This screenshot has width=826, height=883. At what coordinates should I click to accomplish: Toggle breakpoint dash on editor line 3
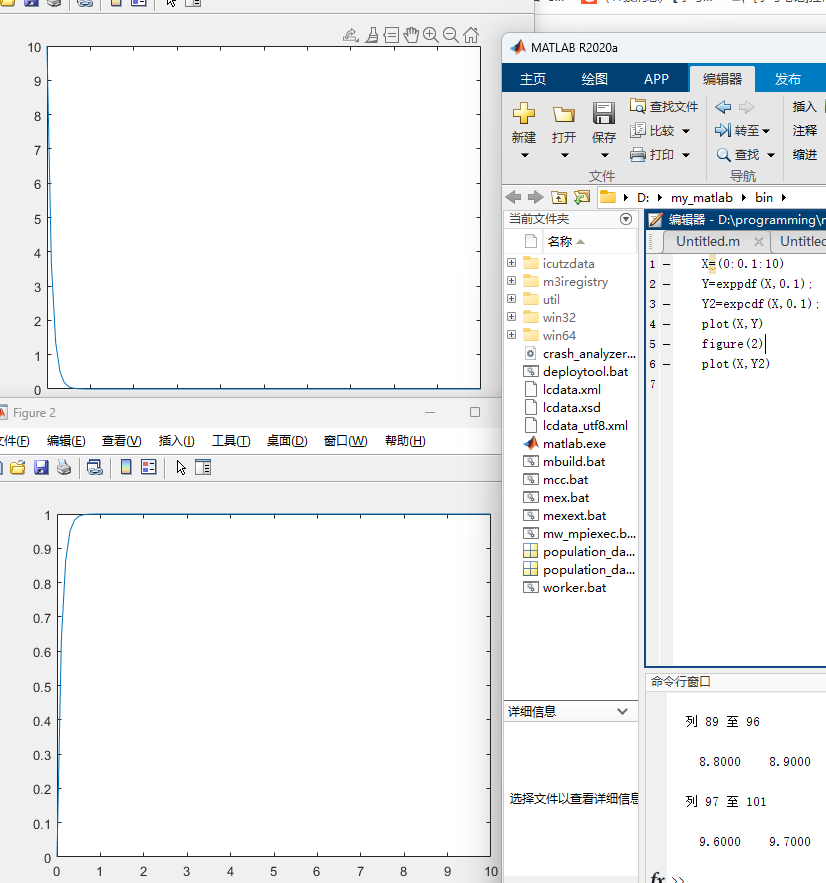coord(667,304)
